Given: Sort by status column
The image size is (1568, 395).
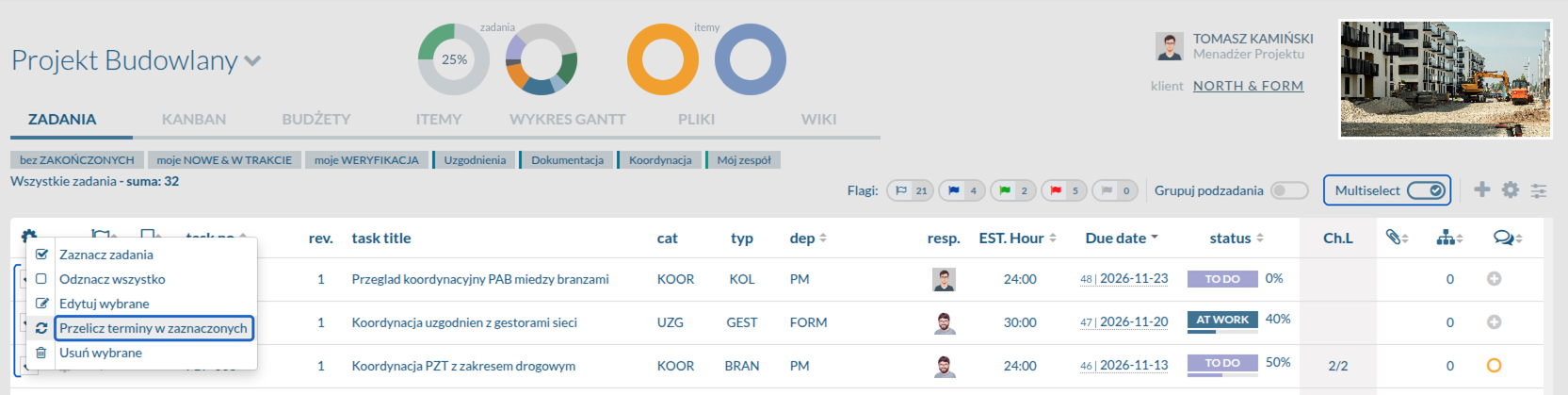Looking at the screenshot, I should pos(1237,239).
